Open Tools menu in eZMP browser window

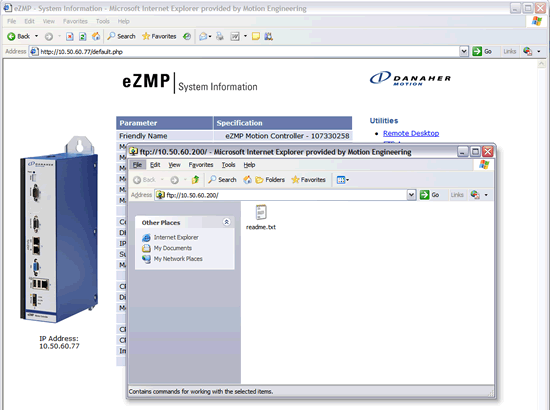[103, 21]
